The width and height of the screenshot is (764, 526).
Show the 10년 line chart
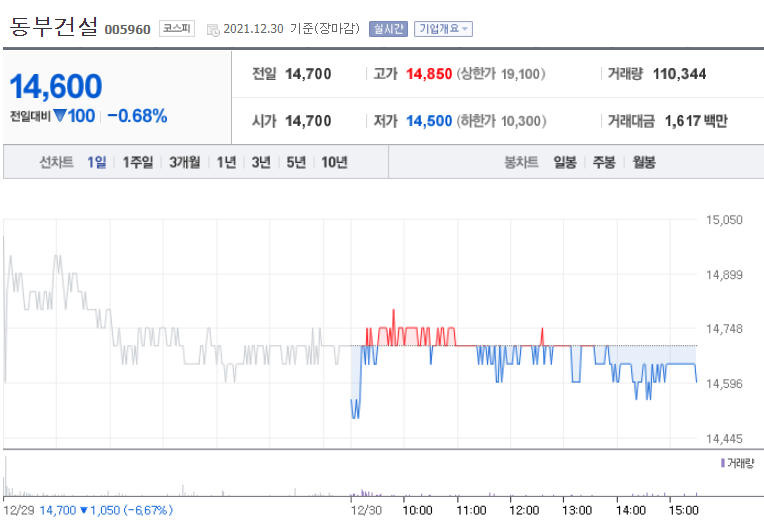pyautogui.click(x=334, y=162)
